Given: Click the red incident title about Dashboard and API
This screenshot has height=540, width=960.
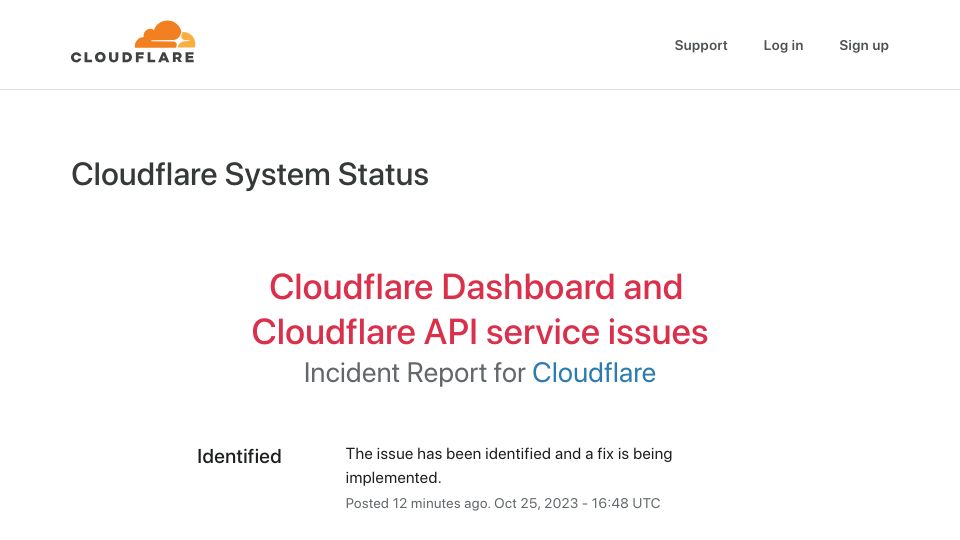Looking at the screenshot, I should [x=479, y=309].
